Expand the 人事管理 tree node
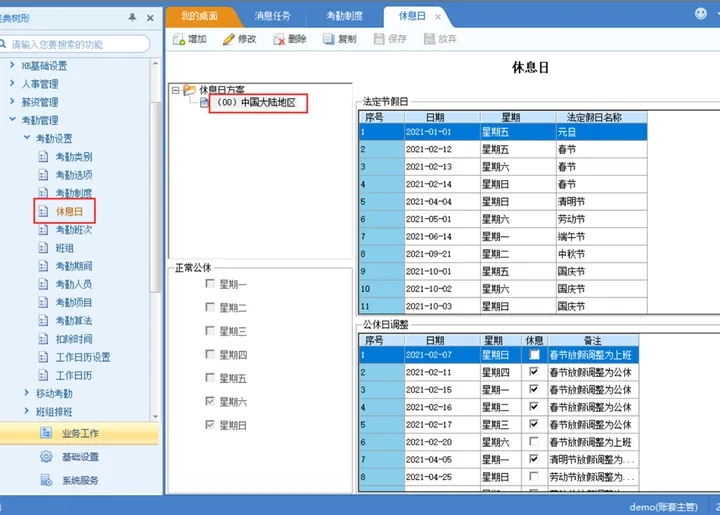Viewport: 720px width, 515px height. 12,83
